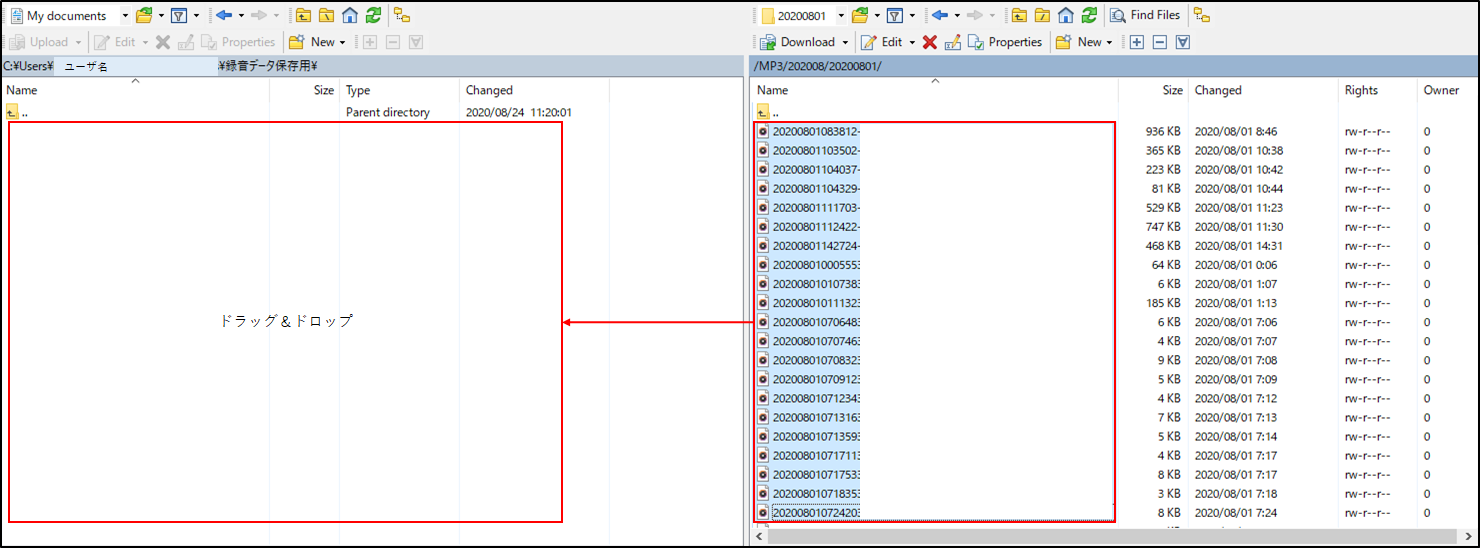Expand local New dropdown arrow

[343, 42]
